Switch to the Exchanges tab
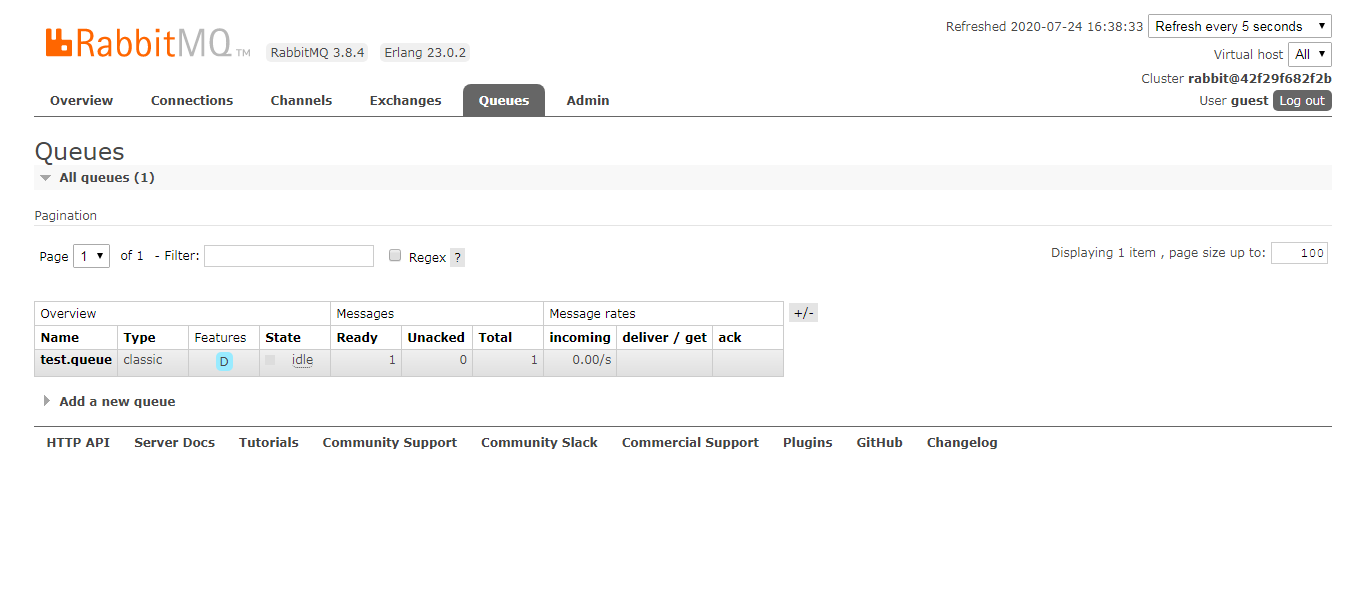The image size is (1366, 597). point(405,100)
